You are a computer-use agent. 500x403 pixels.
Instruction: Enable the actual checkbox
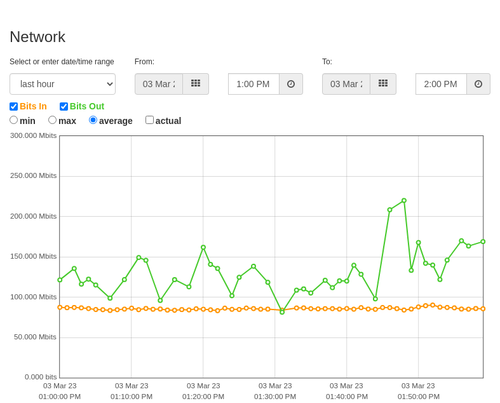[x=150, y=120]
